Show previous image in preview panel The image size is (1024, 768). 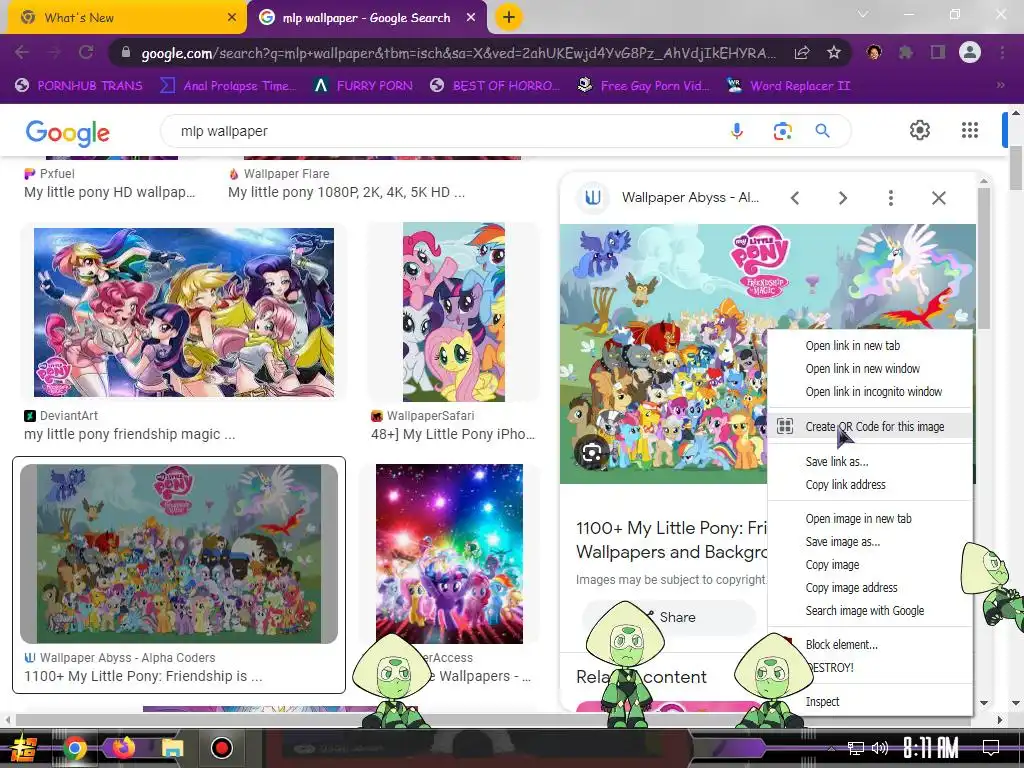point(795,198)
